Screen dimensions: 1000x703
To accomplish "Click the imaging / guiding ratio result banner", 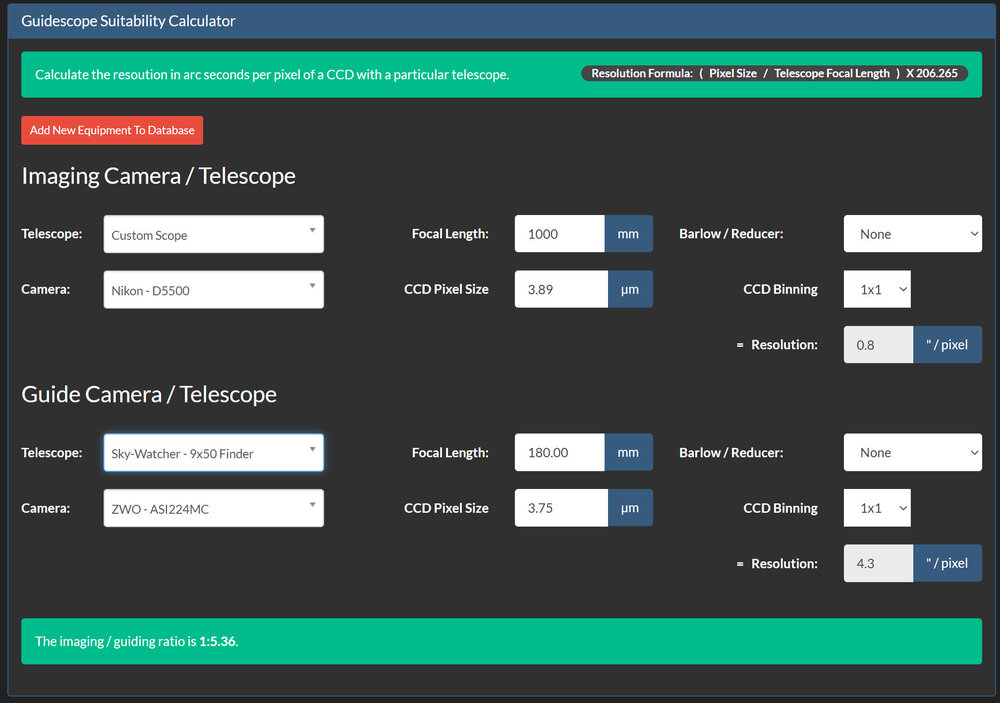I will click(501, 641).
